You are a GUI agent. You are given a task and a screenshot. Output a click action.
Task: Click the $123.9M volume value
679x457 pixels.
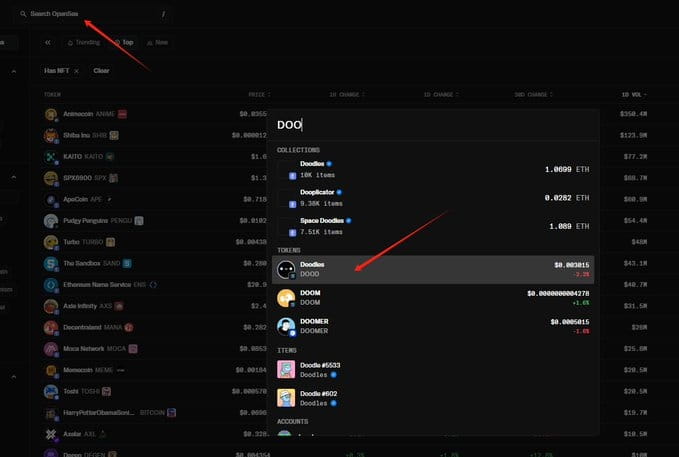633,136
